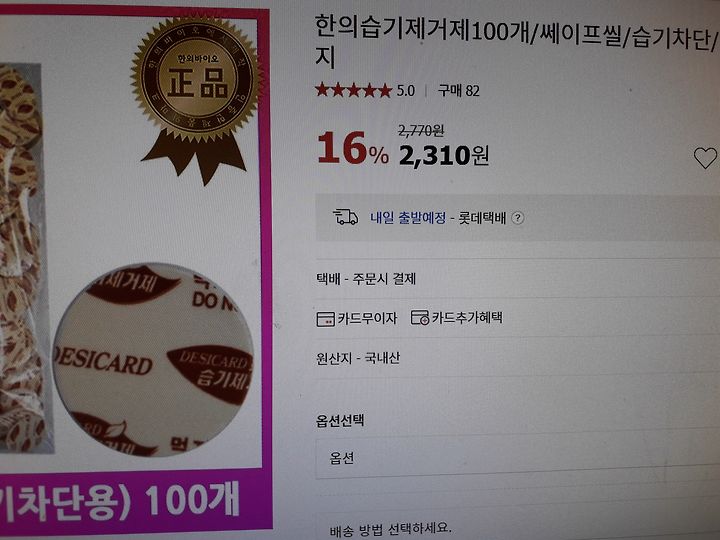Image resolution: width=720 pixels, height=540 pixels.
Task: Open the shipping info question mark help
Action: click(x=518, y=218)
